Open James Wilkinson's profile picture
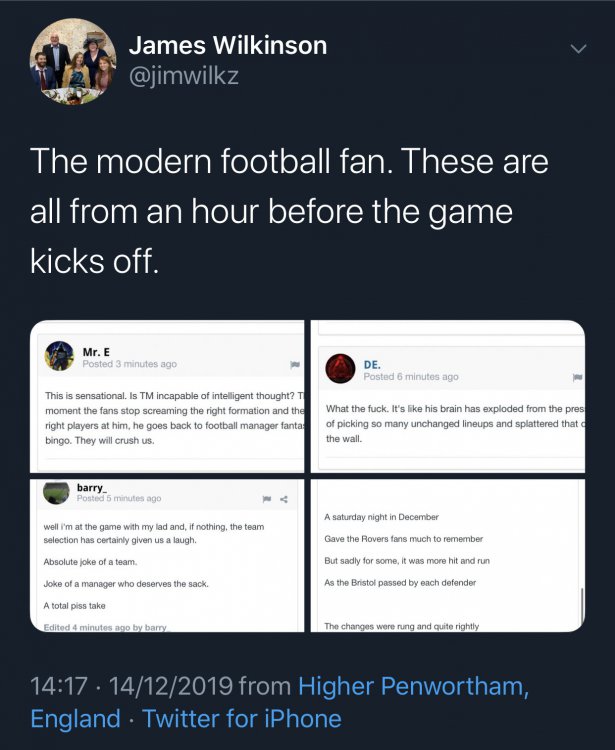Image resolution: width=615 pixels, height=750 pixels. point(73,62)
